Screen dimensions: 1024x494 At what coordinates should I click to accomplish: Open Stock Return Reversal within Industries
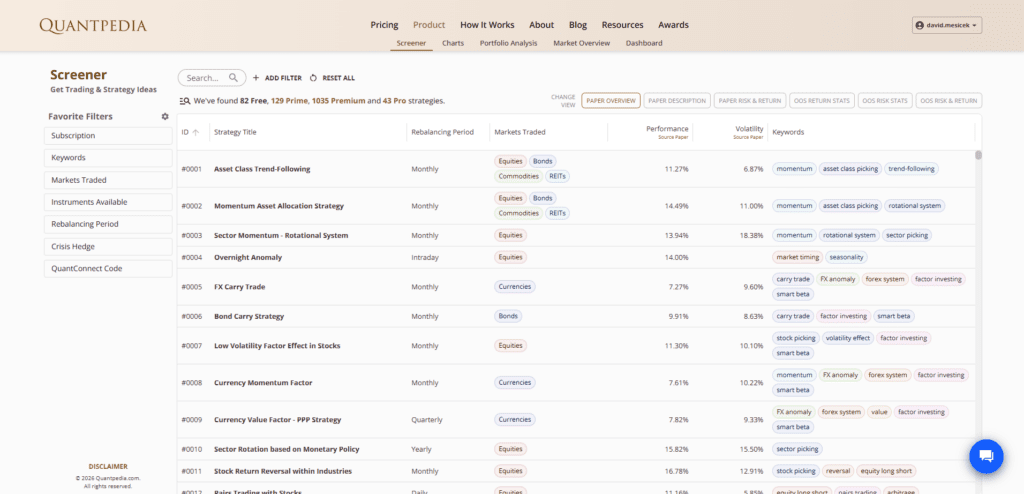tap(283, 471)
